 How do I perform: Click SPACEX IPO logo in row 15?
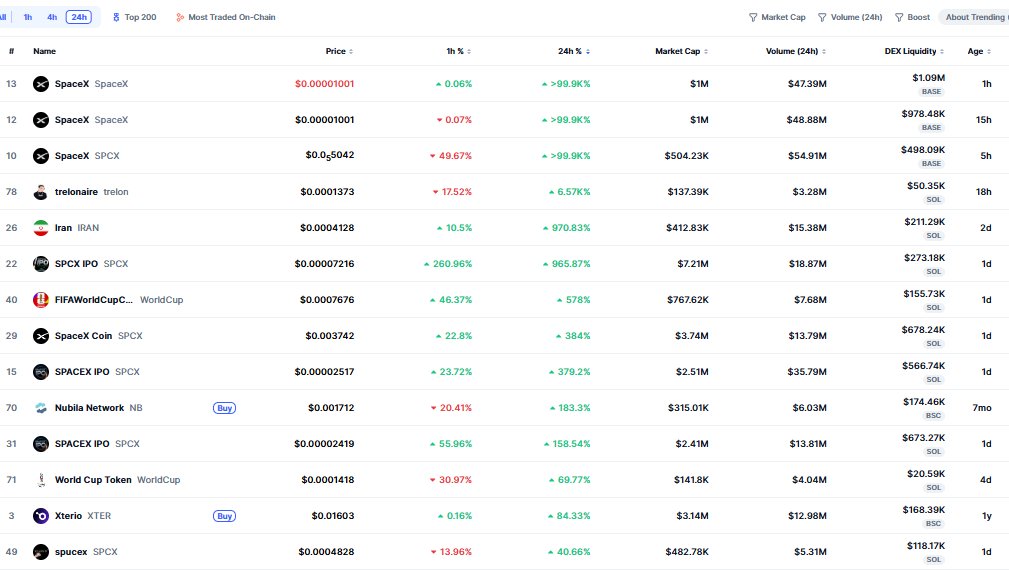click(x=41, y=372)
